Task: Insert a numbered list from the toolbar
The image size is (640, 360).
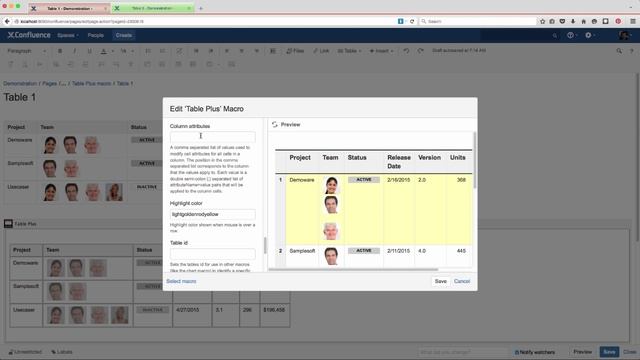Action: 162,51
